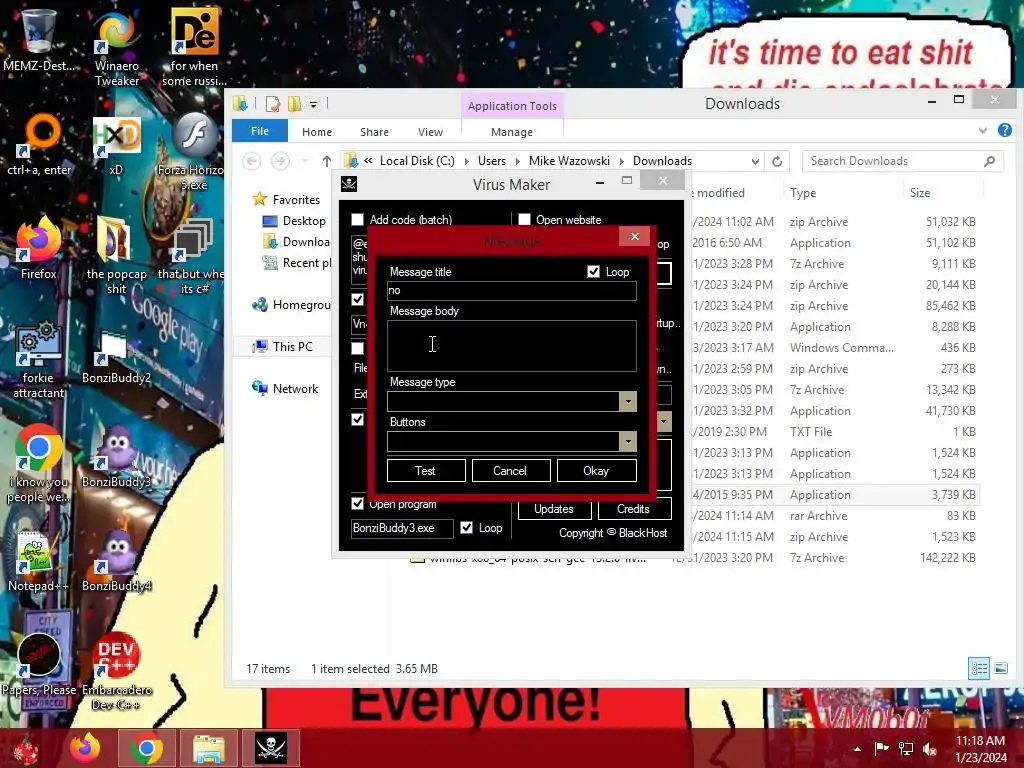This screenshot has height=768, width=1024.
Task: Select Homegroup in navigation pane
Action: 292,305
